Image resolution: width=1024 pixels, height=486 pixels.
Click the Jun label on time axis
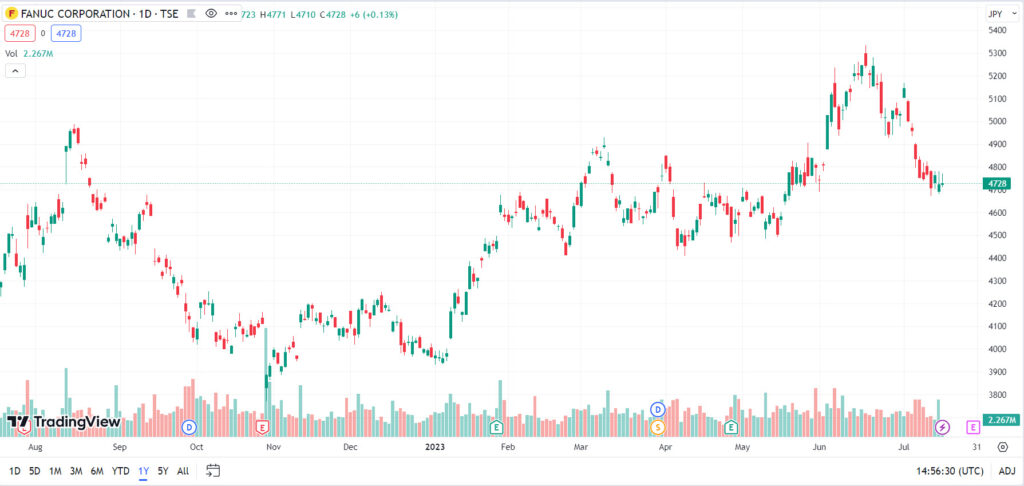pos(819,447)
